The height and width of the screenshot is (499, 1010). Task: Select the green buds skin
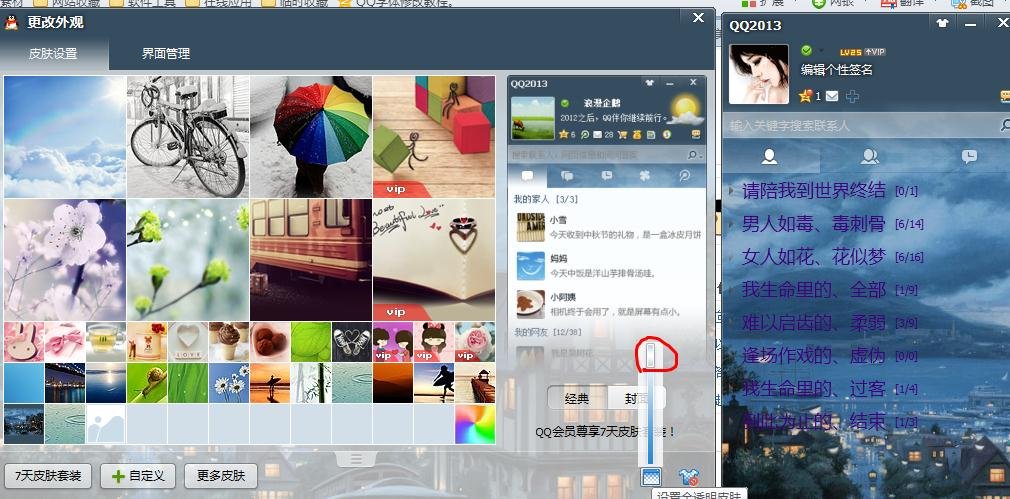click(x=188, y=260)
